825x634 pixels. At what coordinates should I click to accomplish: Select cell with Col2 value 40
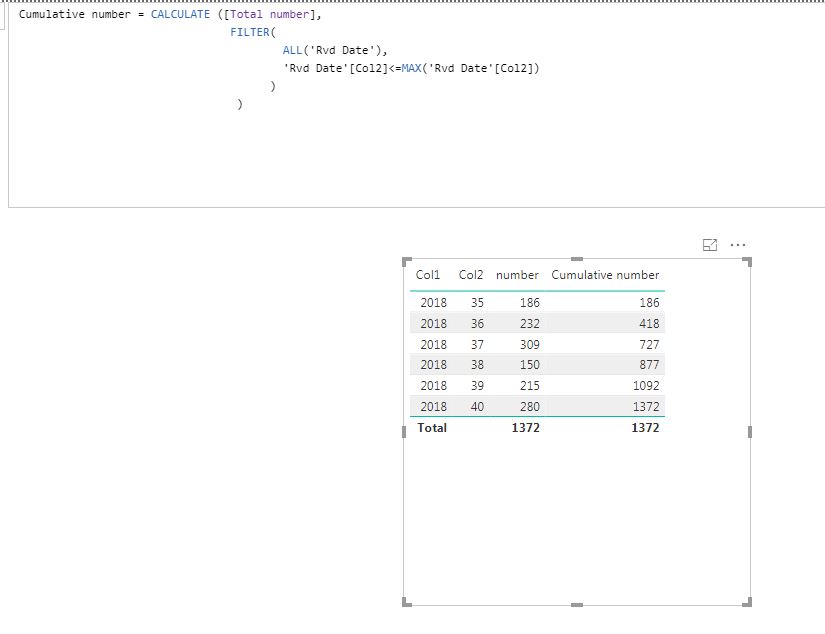[x=477, y=407]
